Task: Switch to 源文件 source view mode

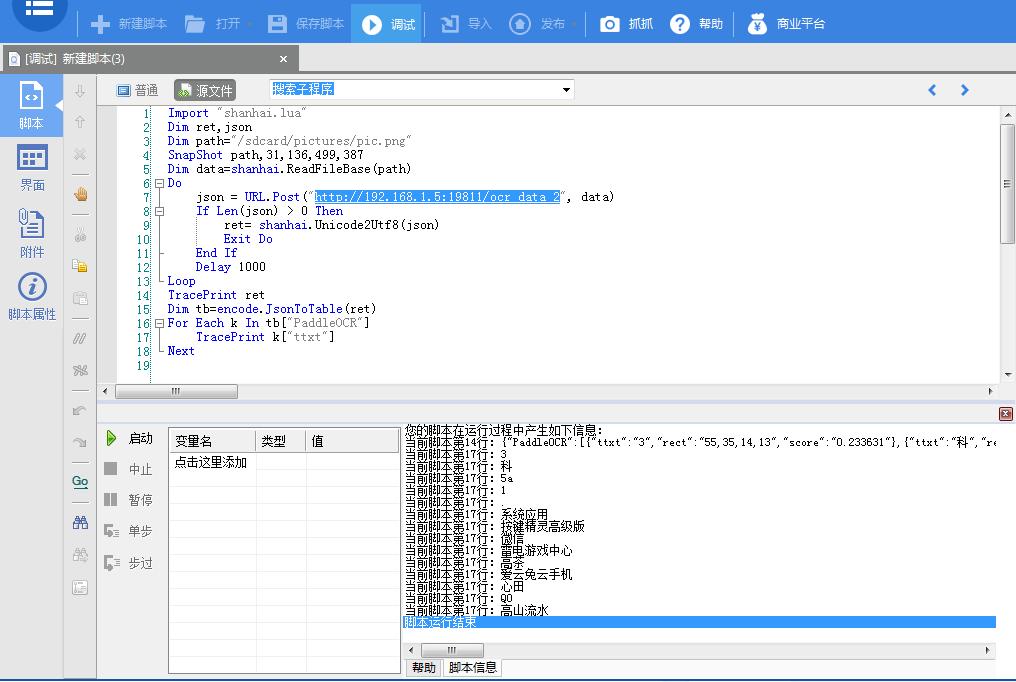Action: coord(205,90)
